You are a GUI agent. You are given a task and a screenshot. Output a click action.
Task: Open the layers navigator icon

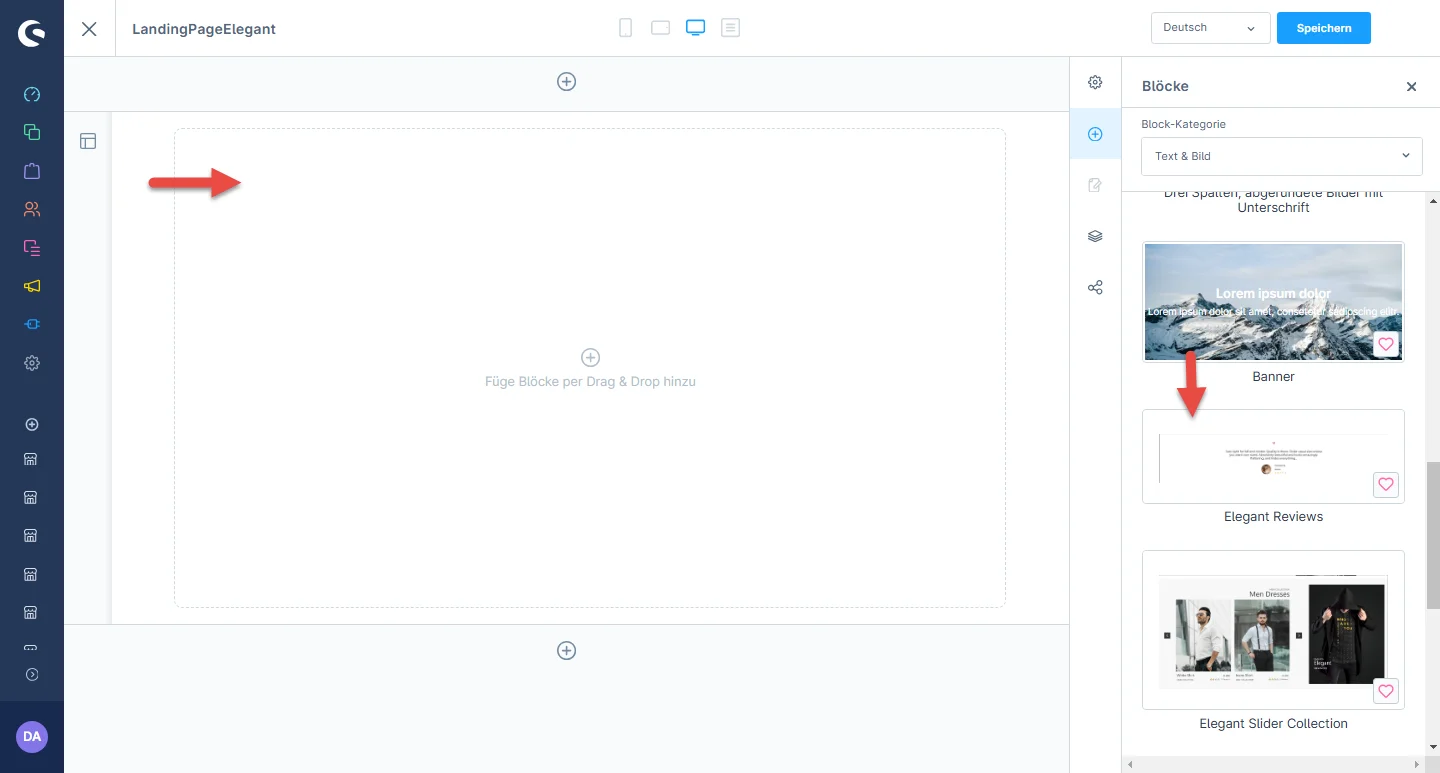(1095, 236)
